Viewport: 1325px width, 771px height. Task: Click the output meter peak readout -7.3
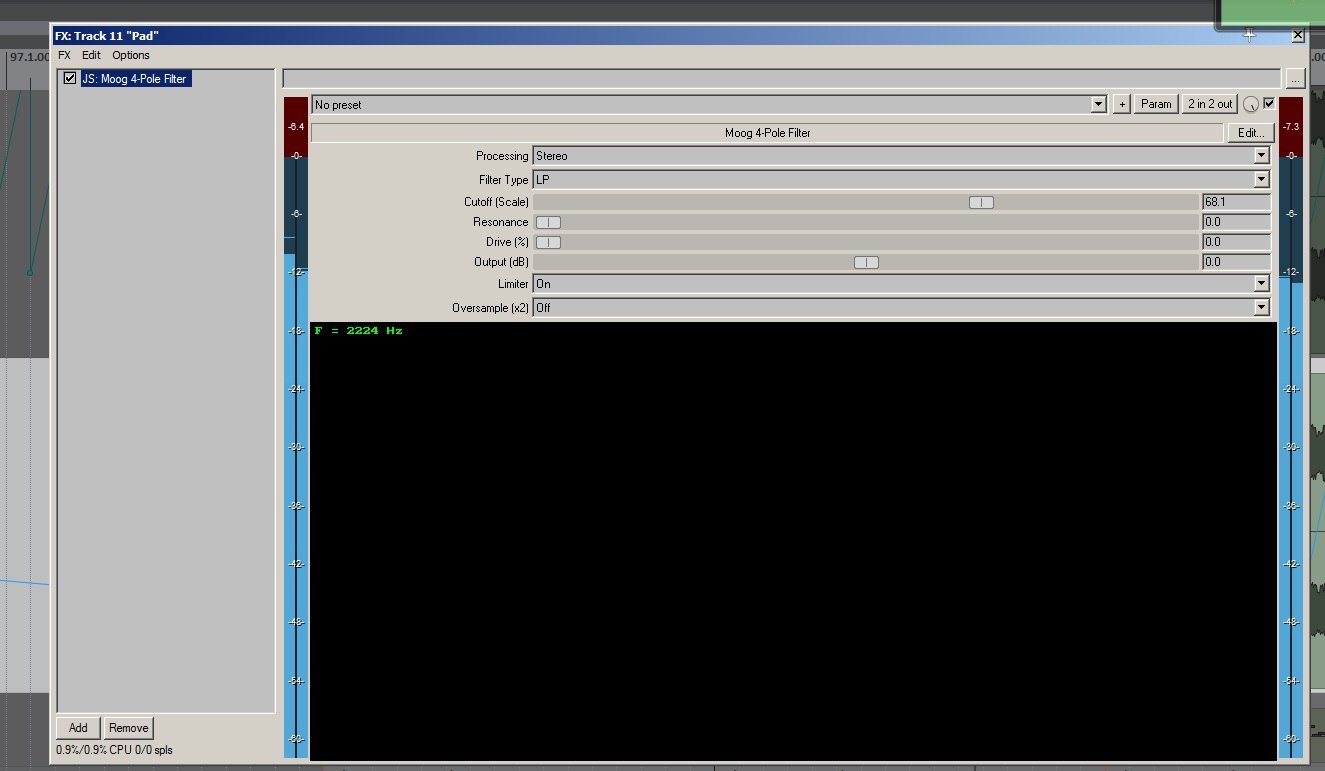1291,127
